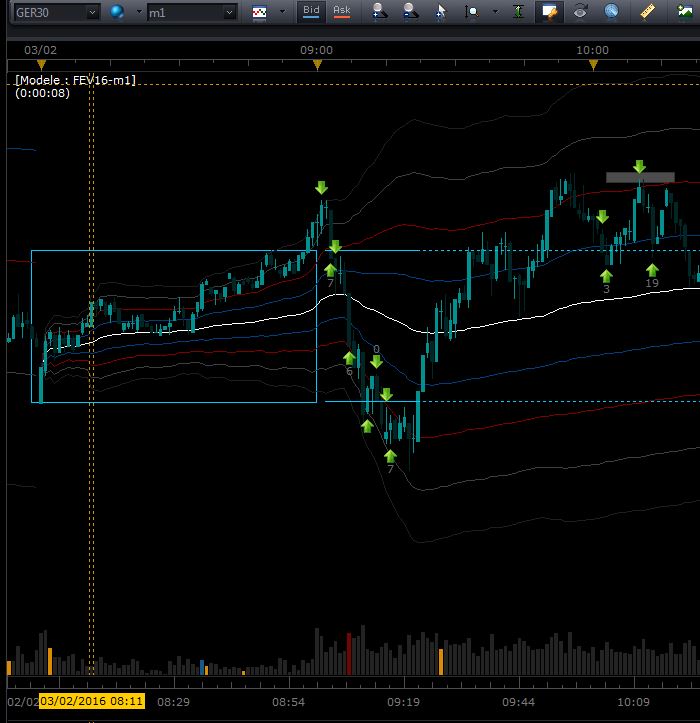Click the round radar globe icon
The width and height of the screenshot is (700, 723).
pyautogui.click(x=611, y=12)
